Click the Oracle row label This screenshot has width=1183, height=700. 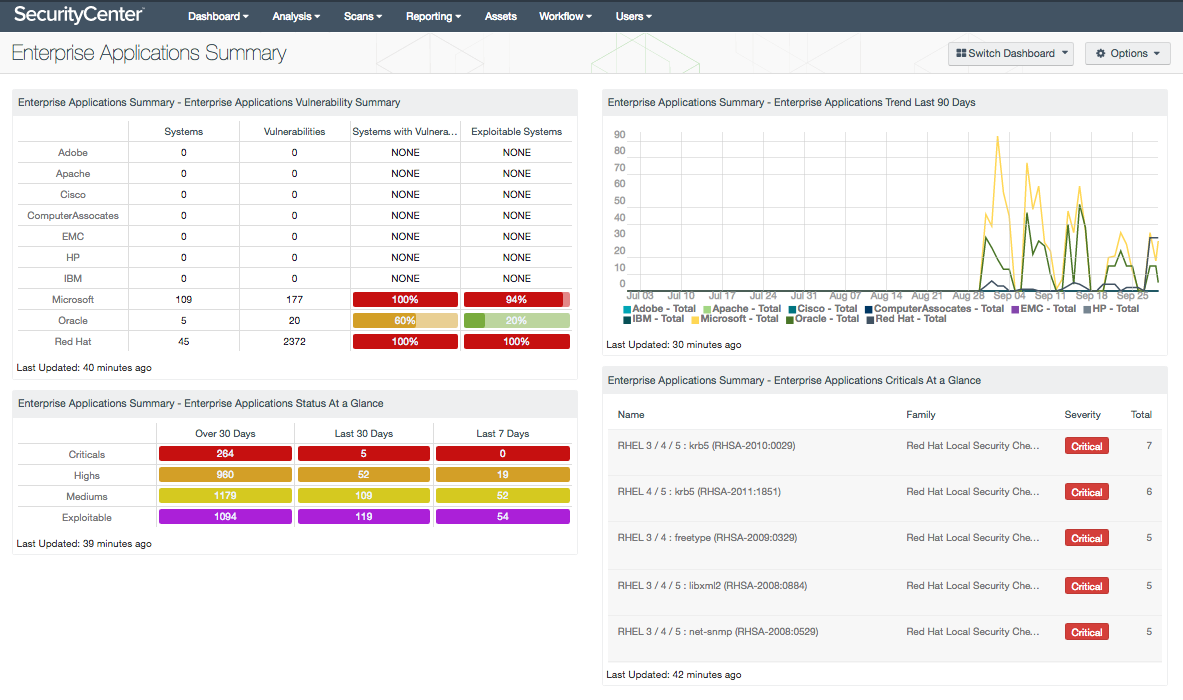73,321
